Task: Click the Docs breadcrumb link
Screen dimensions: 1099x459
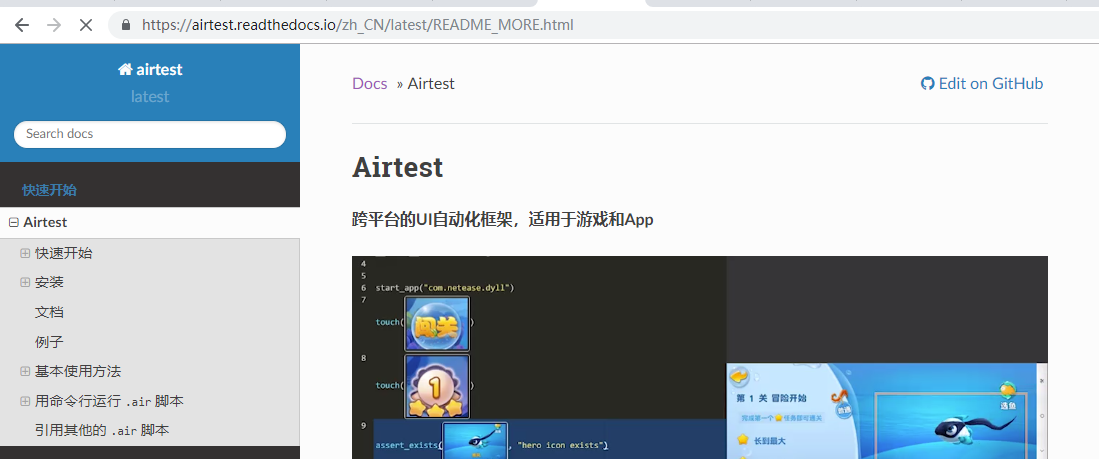Action: click(x=369, y=83)
